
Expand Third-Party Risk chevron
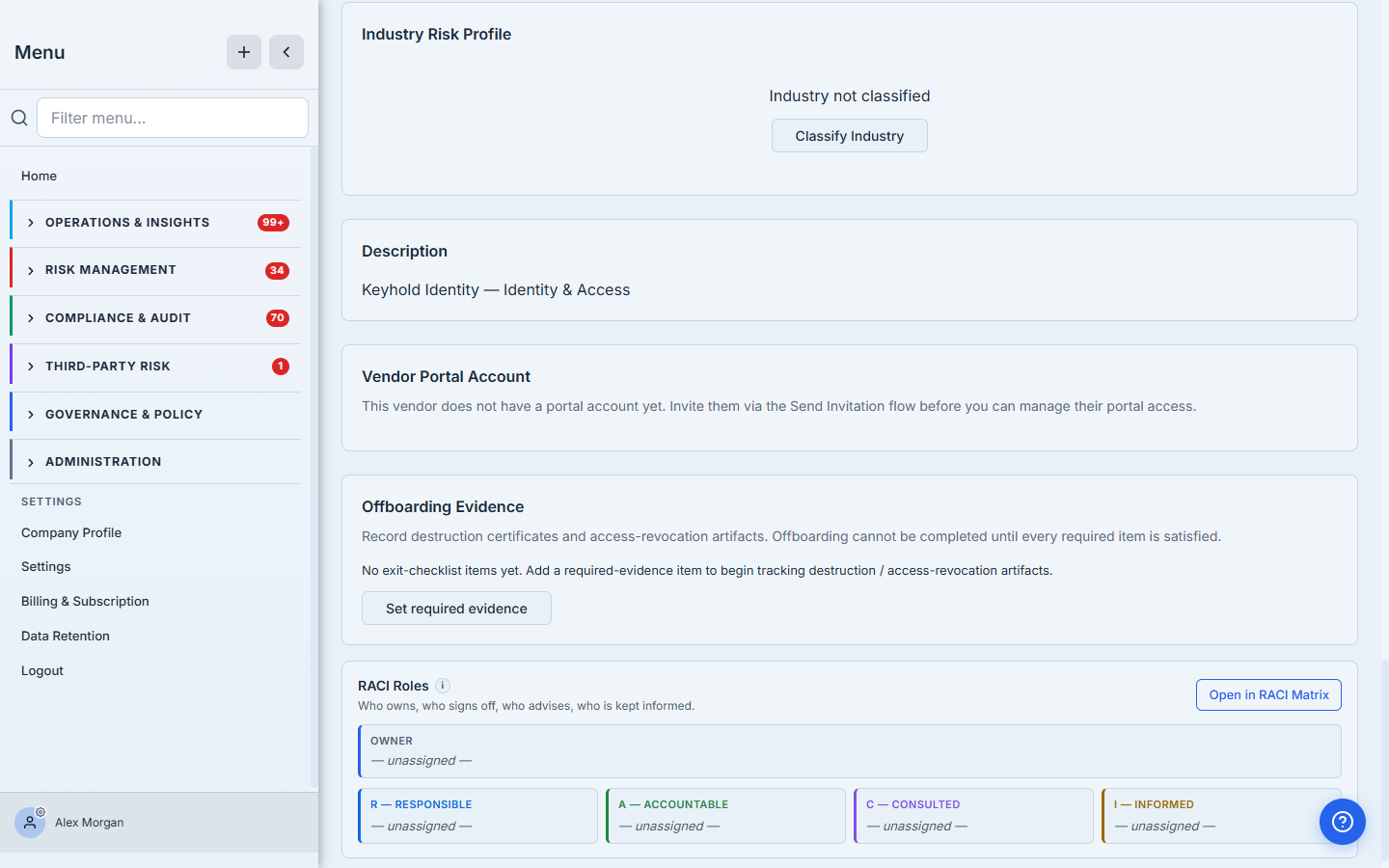point(31,366)
